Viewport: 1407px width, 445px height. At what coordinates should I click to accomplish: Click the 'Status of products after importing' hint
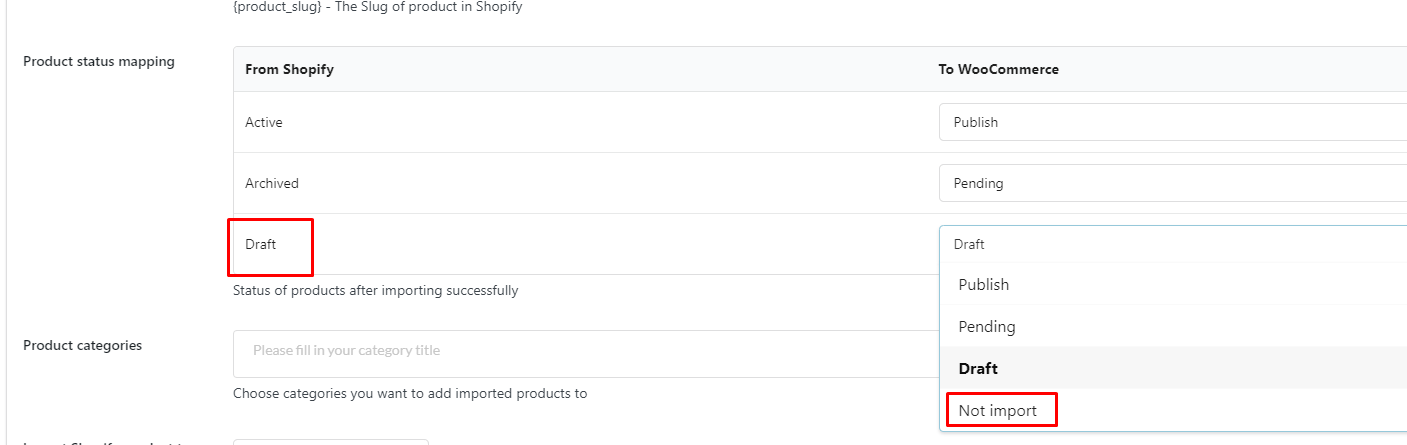(375, 291)
